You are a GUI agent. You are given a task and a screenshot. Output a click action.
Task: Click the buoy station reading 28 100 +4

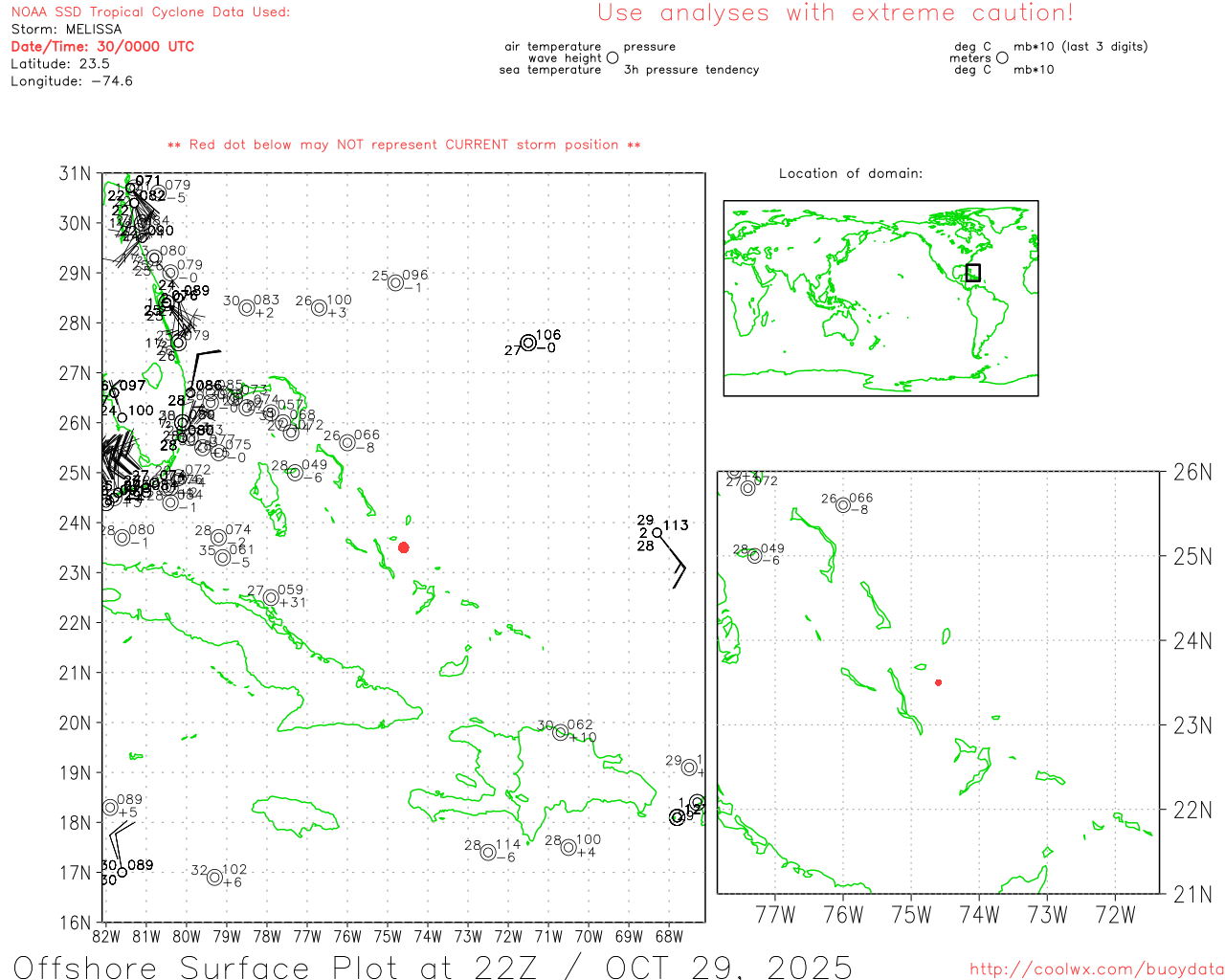568,847
